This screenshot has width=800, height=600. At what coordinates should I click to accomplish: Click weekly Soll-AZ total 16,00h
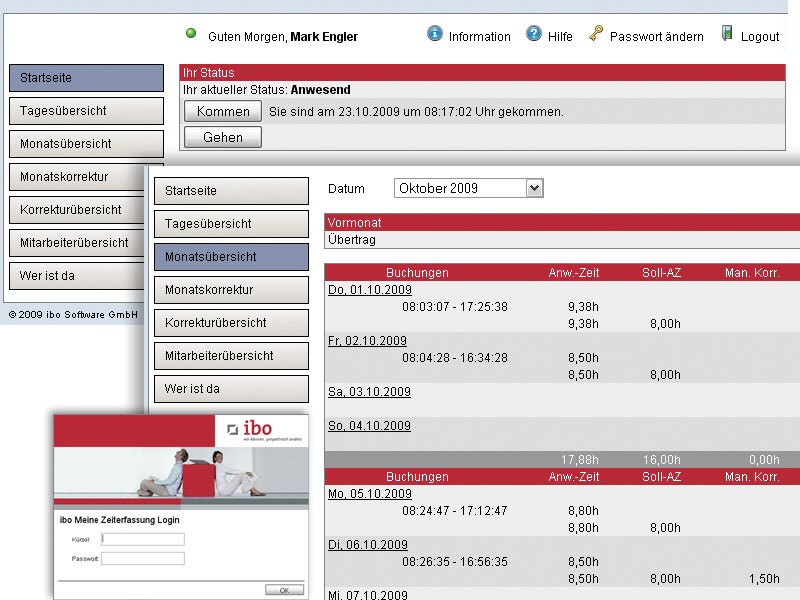coord(662,460)
